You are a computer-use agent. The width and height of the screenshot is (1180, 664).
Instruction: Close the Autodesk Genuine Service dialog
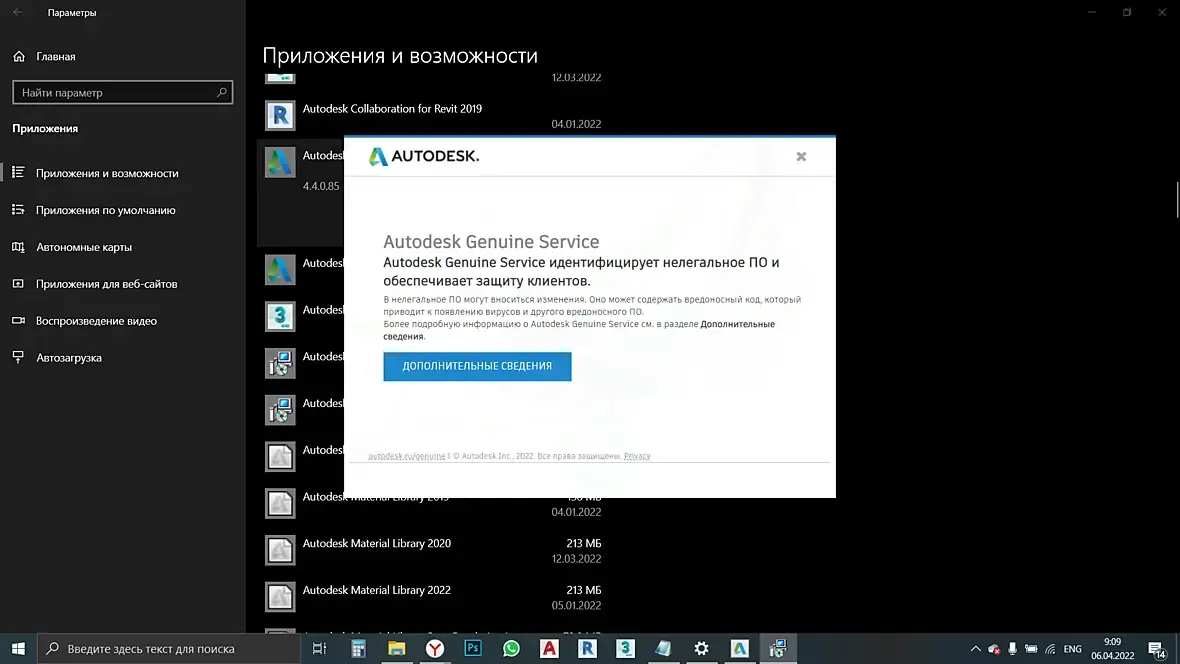801,157
